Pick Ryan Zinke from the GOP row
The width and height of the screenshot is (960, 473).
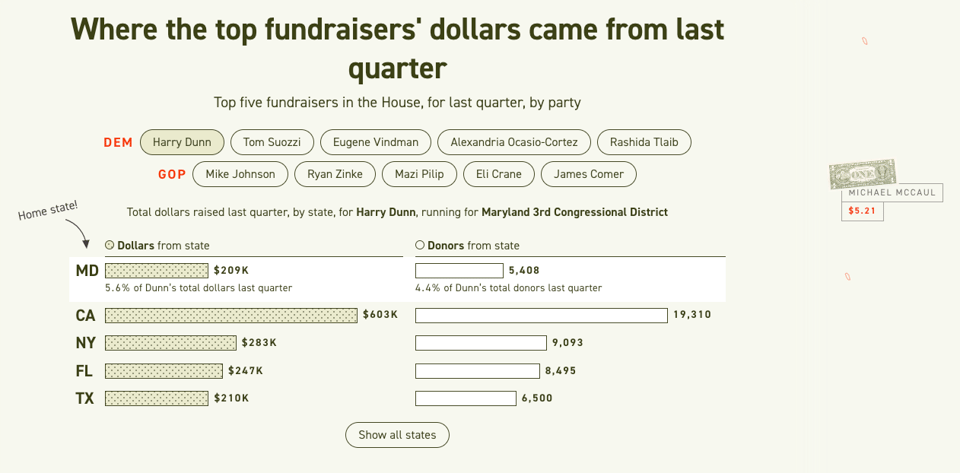335,174
